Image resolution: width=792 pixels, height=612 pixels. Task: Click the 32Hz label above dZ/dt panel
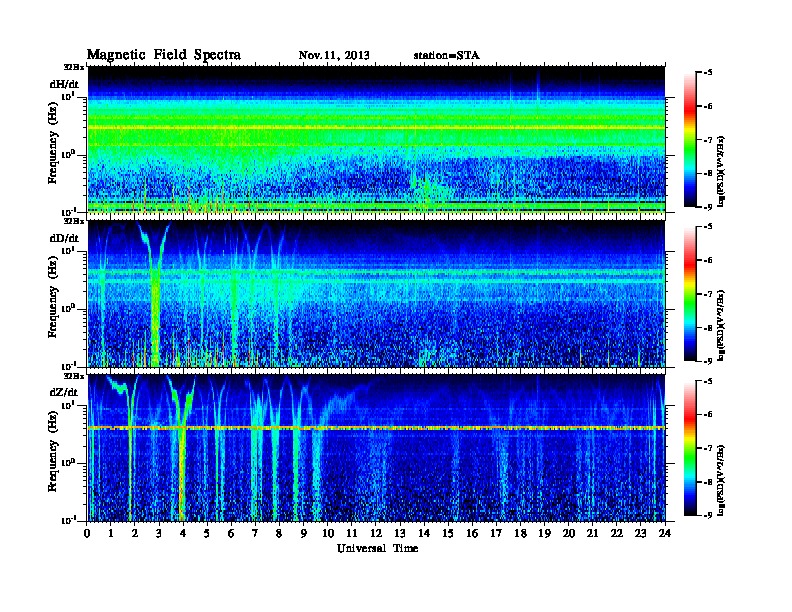click(x=74, y=376)
